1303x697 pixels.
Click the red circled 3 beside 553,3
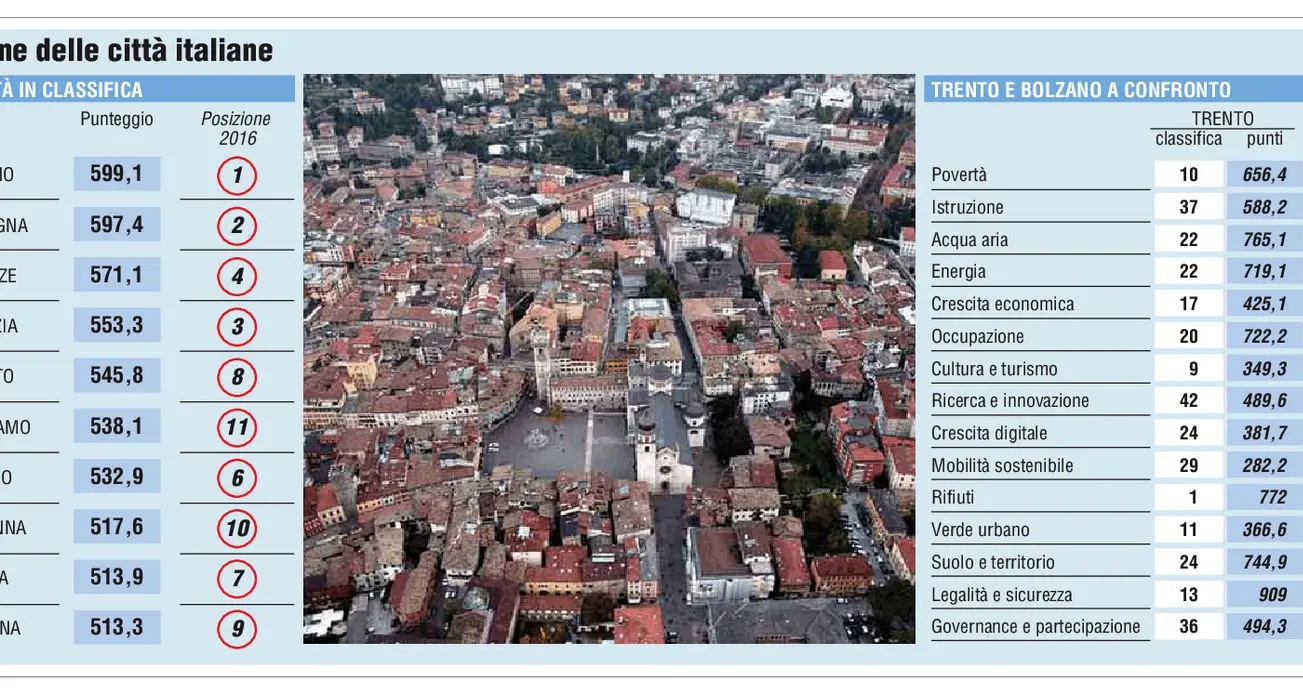tap(237, 327)
